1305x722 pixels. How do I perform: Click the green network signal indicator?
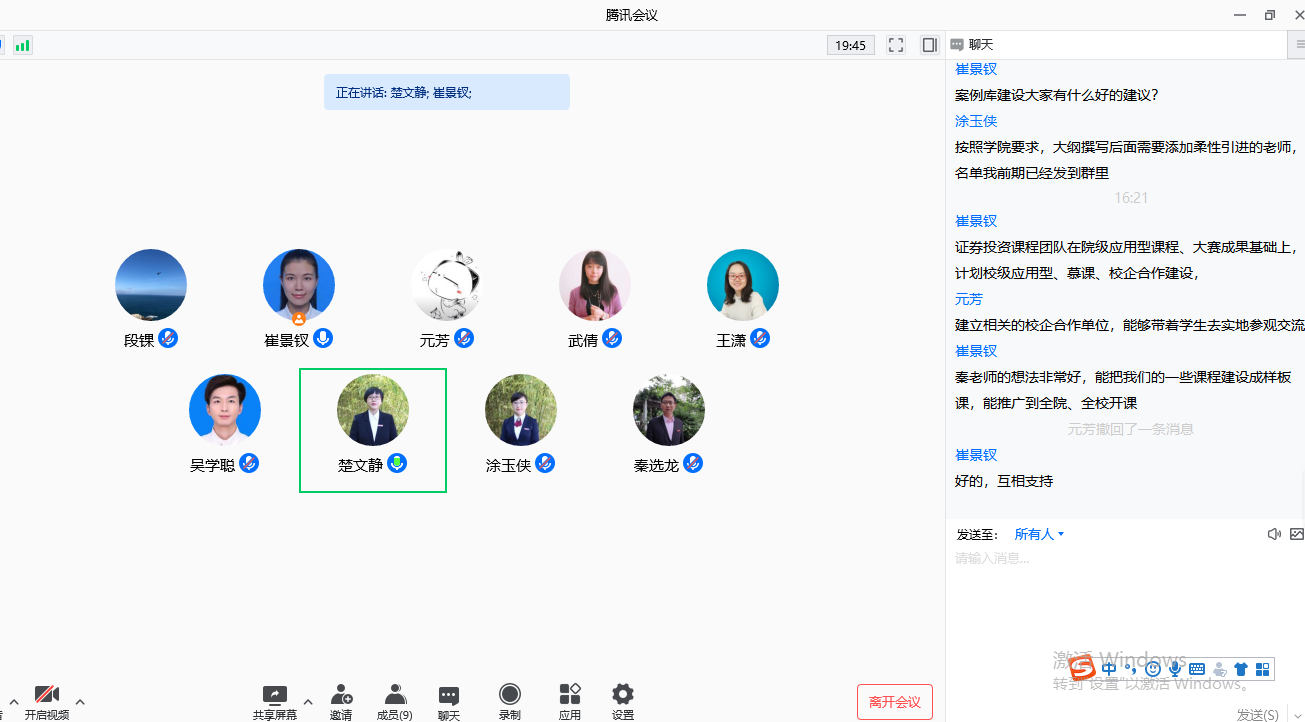click(x=22, y=45)
